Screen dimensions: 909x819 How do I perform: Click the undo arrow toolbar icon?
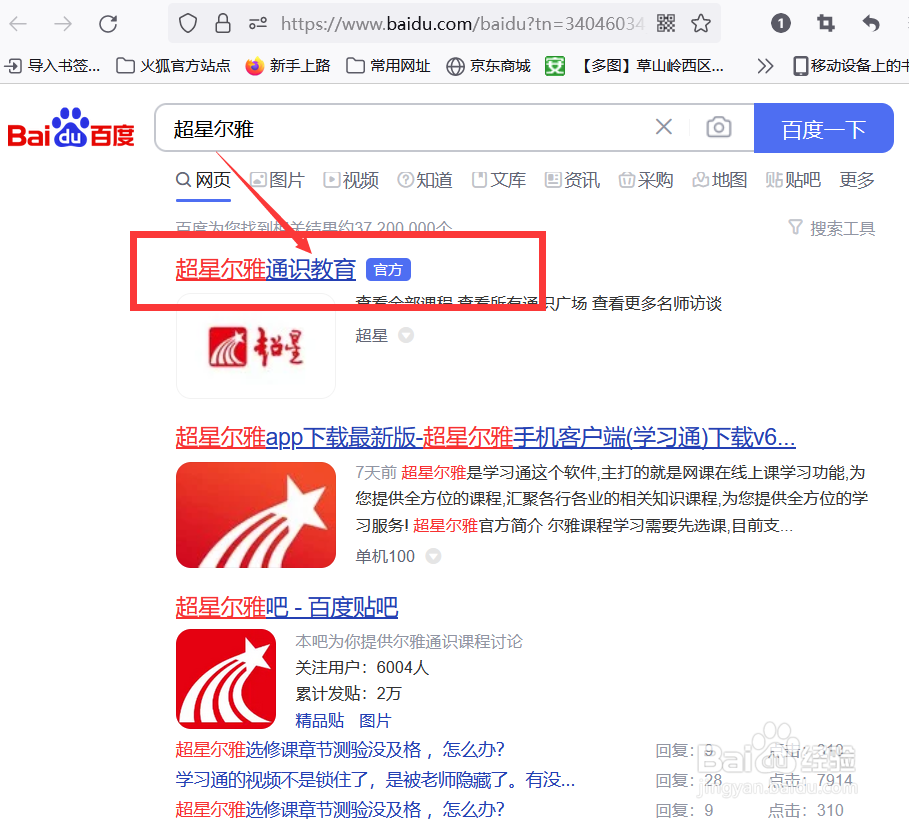(x=871, y=23)
